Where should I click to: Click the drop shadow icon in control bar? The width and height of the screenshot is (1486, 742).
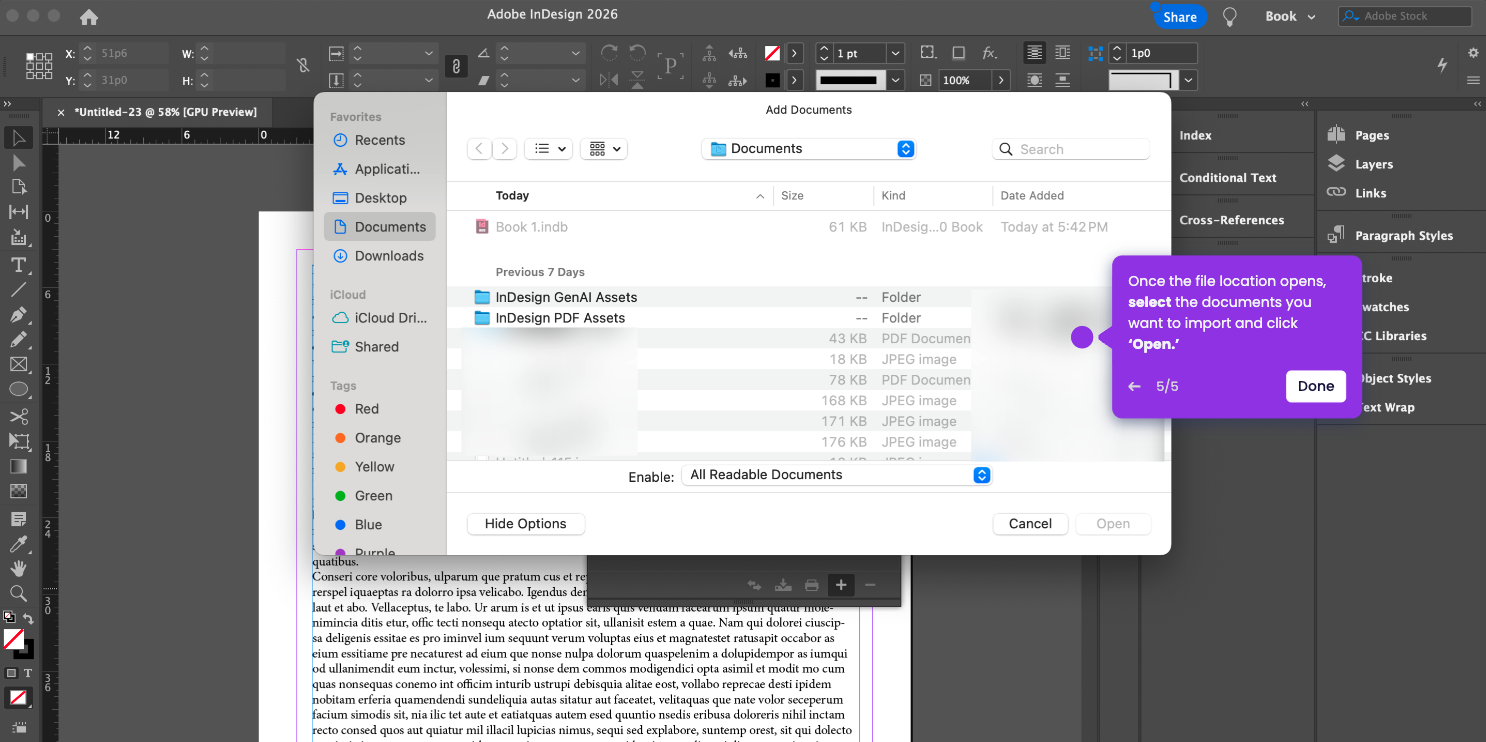(x=958, y=53)
